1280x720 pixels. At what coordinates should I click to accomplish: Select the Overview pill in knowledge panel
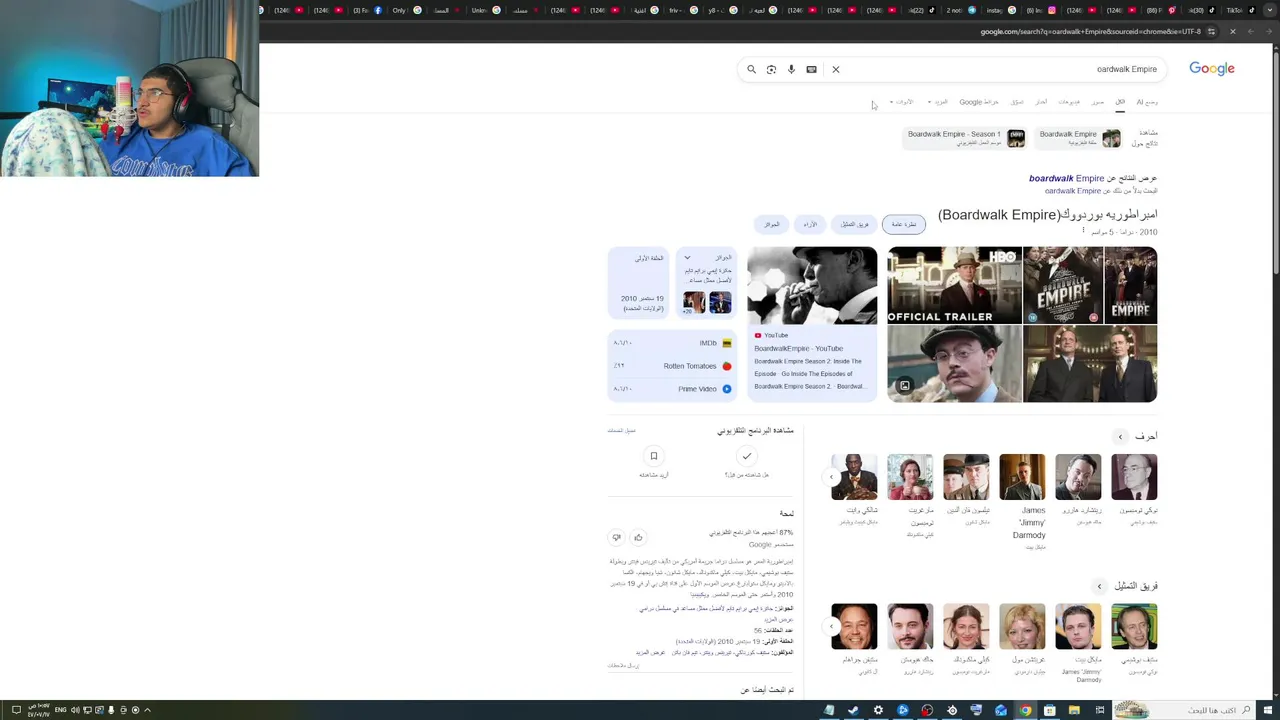point(903,224)
